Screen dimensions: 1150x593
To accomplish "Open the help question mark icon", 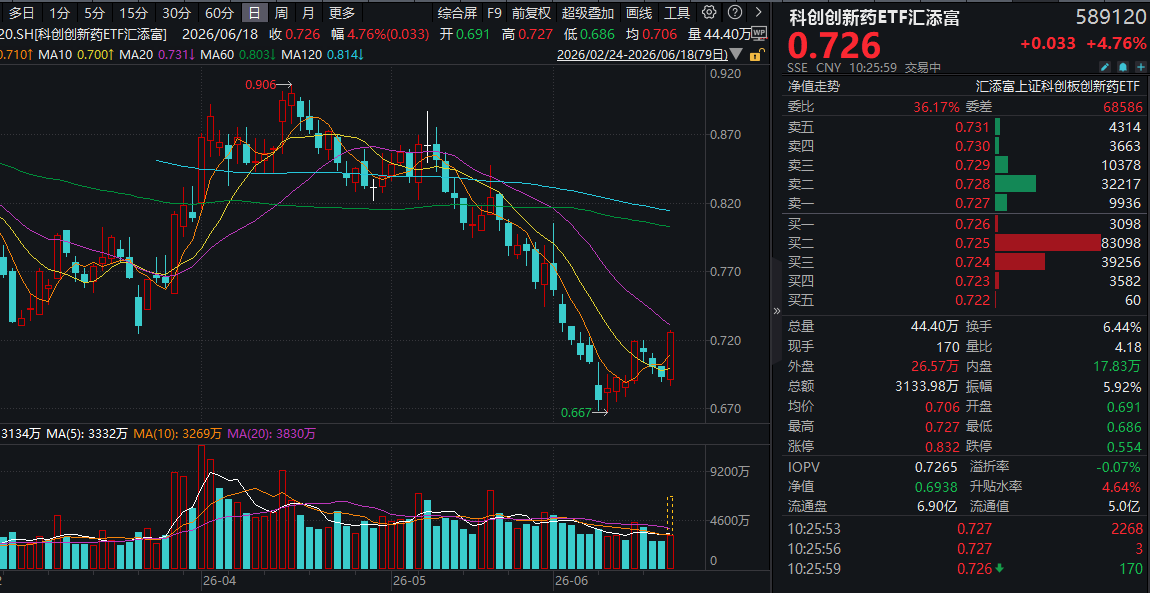I will tap(736, 12).
